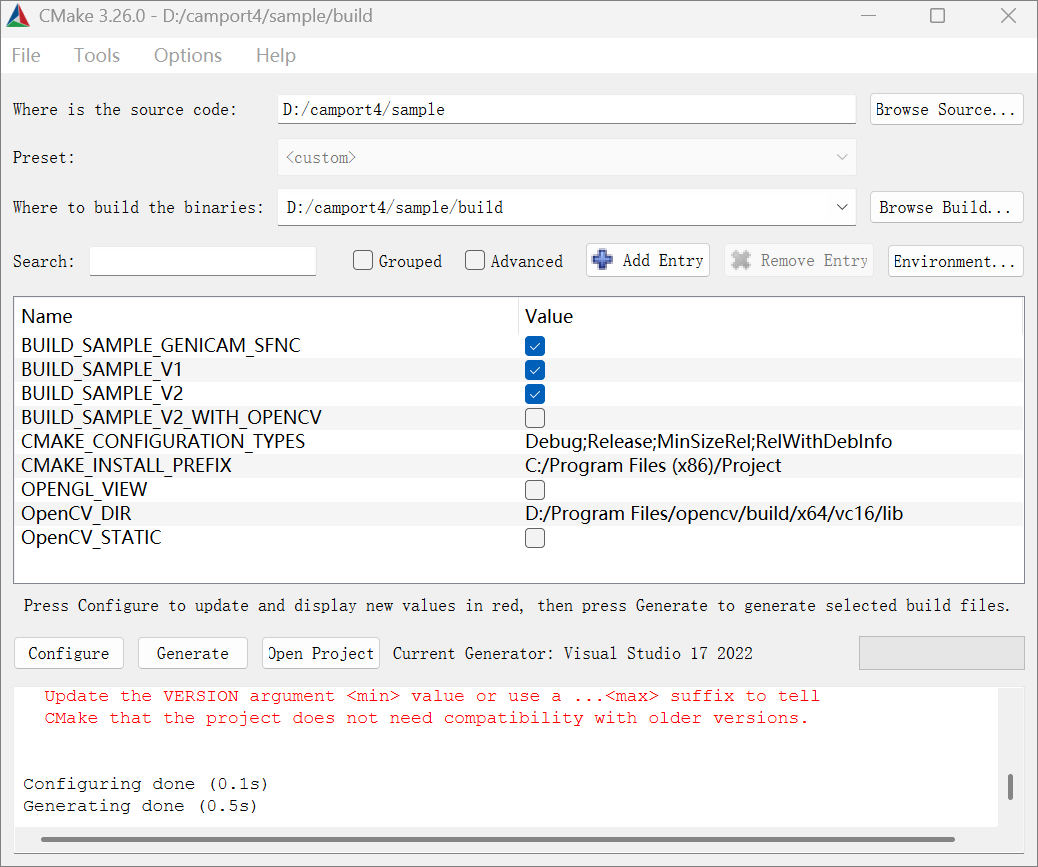Toggle the Grouped checkbox

click(x=363, y=260)
